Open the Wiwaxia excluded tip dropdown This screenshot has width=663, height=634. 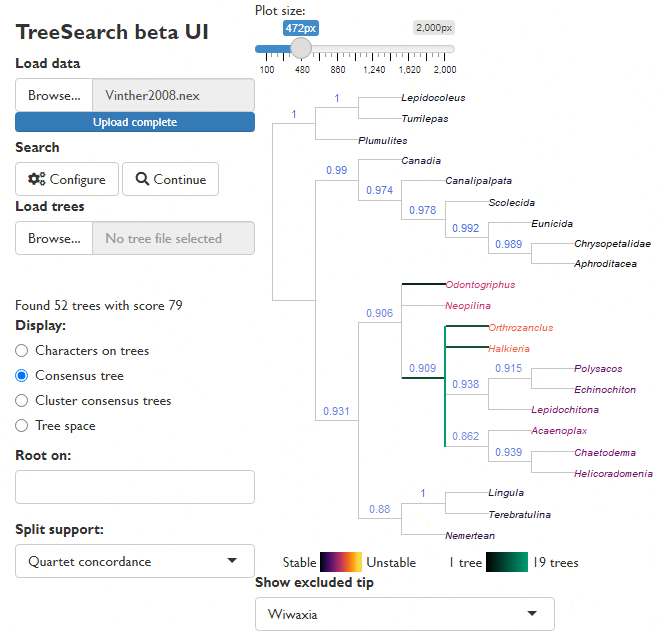click(405, 614)
